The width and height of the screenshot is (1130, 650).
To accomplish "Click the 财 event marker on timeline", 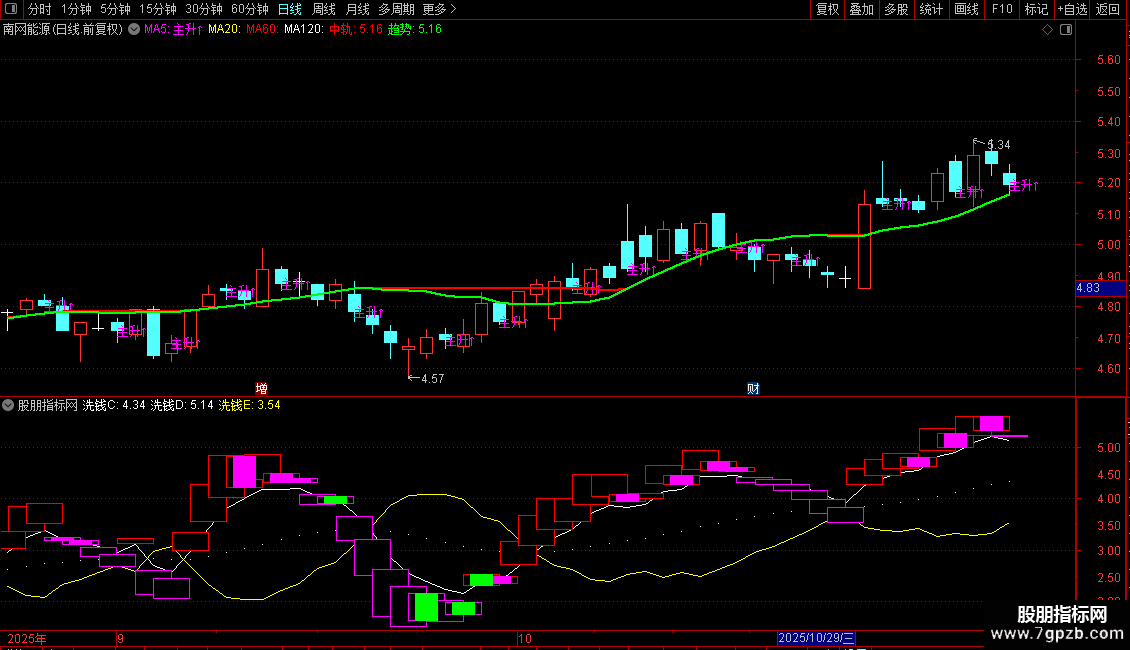I will click(x=753, y=388).
